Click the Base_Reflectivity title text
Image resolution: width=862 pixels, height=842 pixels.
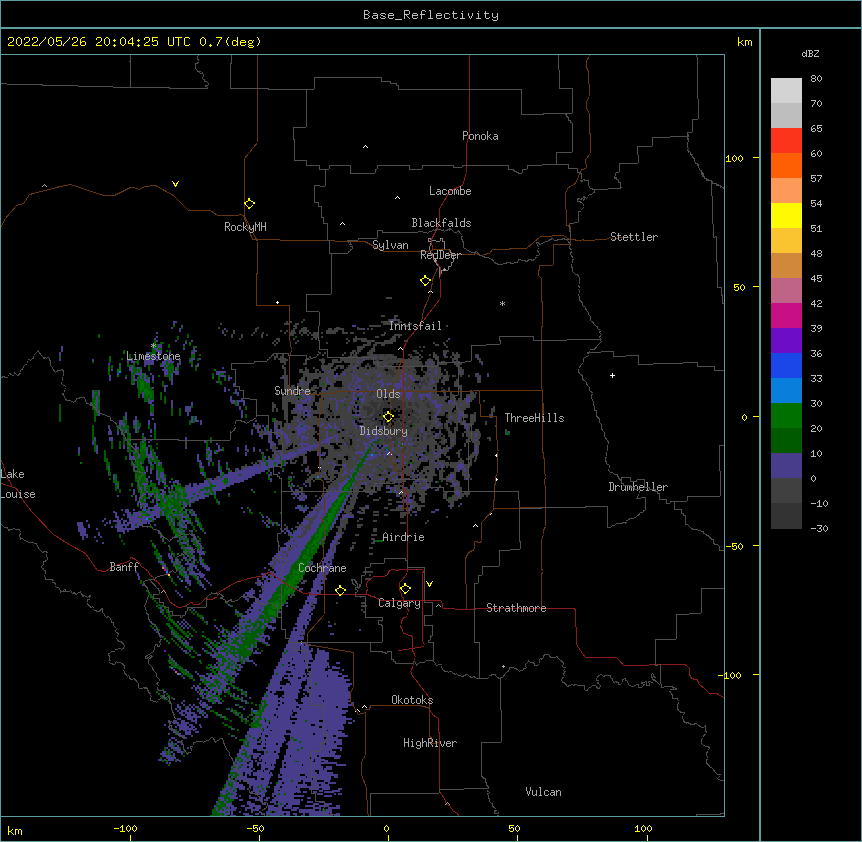point(431,15)
